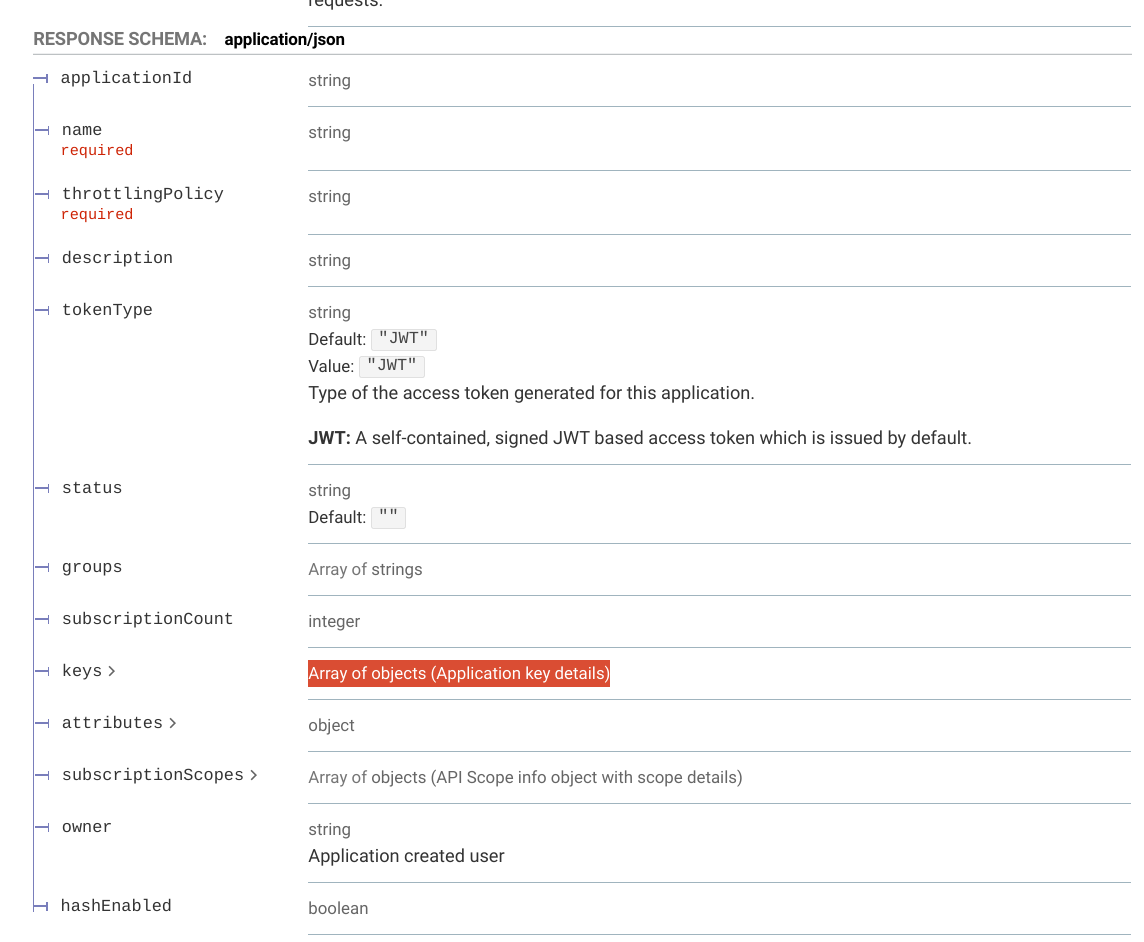Select the highlighted Application key details text
1144x942 pixels.
458,673
